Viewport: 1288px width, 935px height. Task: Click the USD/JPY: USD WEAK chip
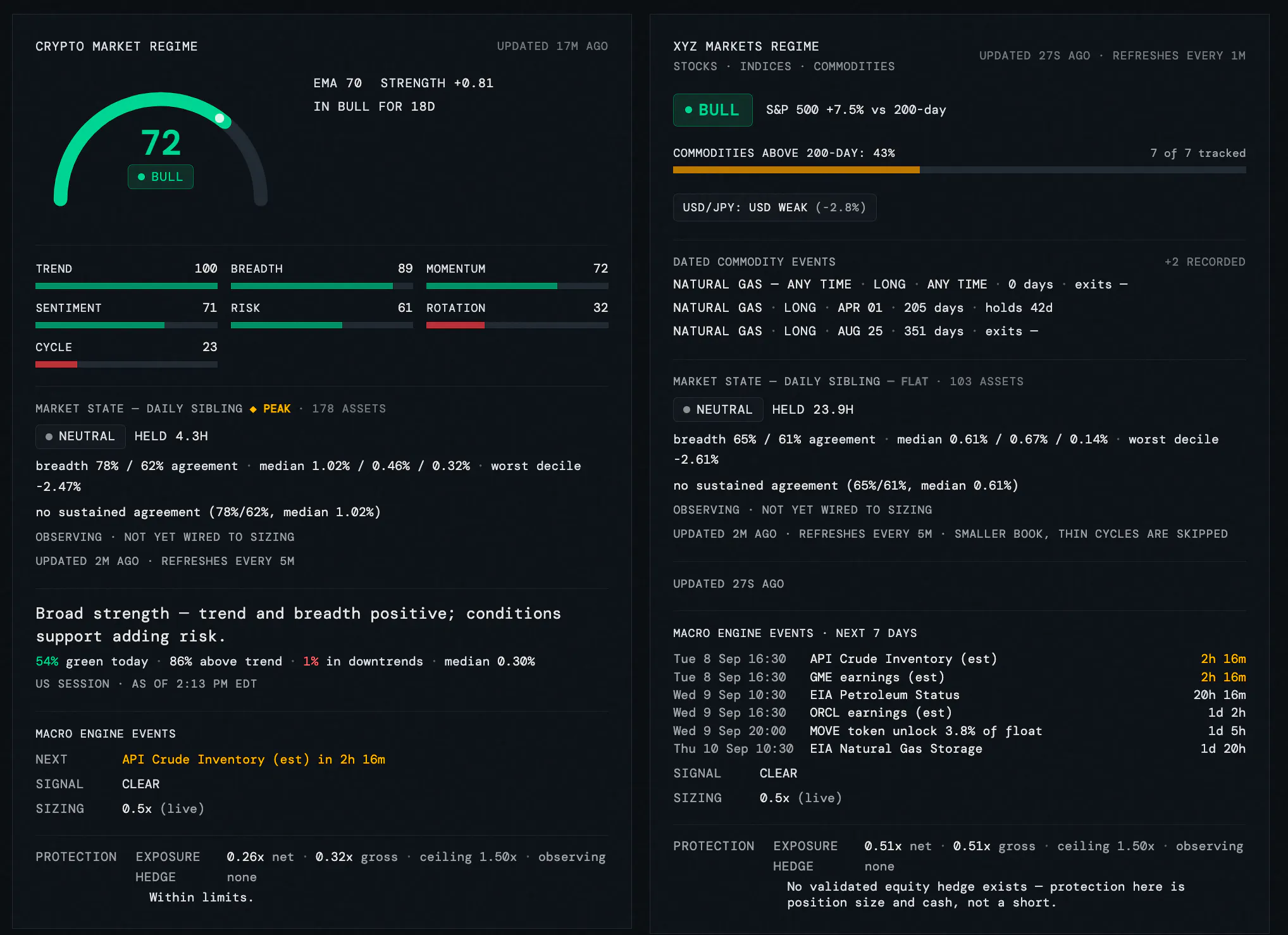point(774,207)
